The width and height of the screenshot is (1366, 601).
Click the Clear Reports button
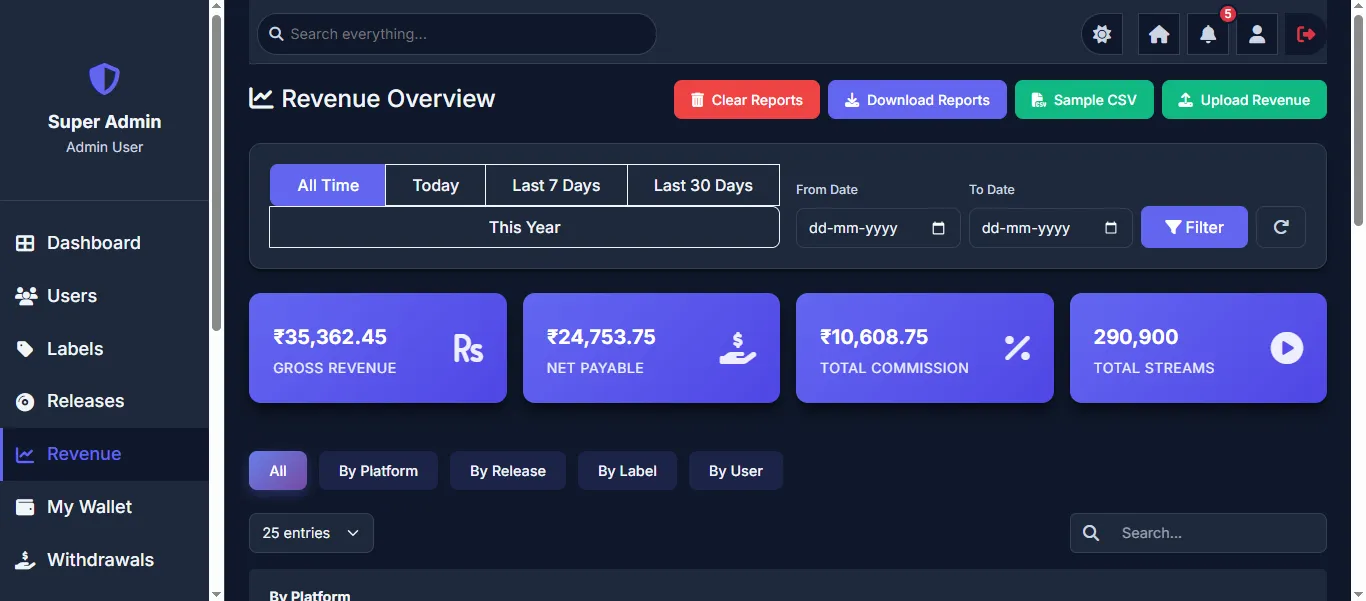[x=747, y=100]
